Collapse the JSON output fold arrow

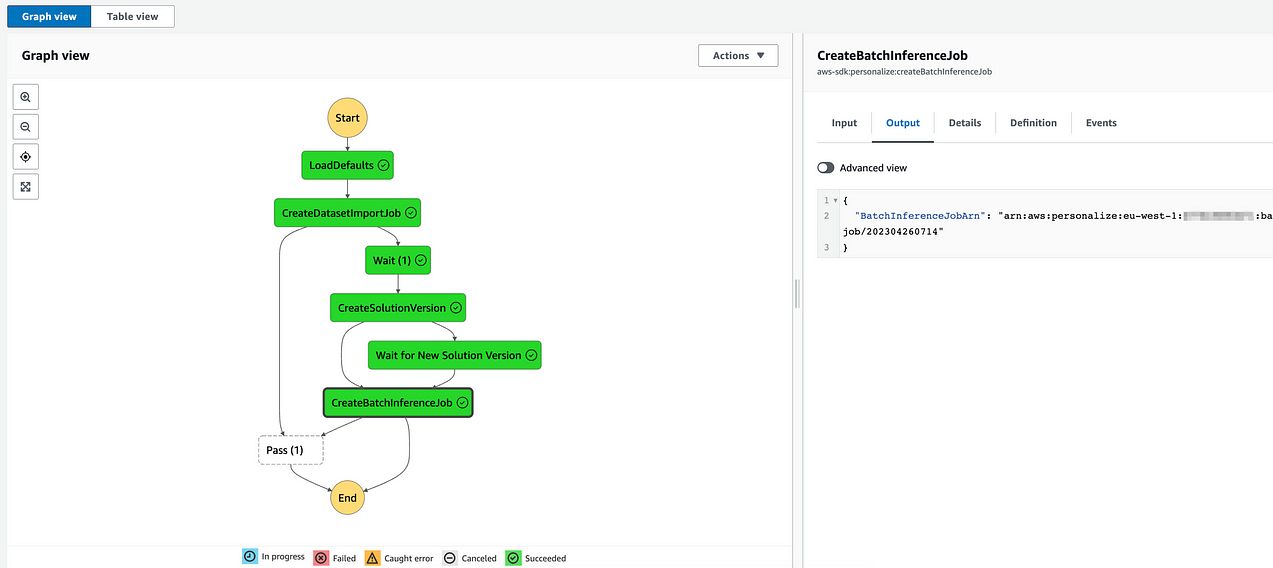(836, 201)
